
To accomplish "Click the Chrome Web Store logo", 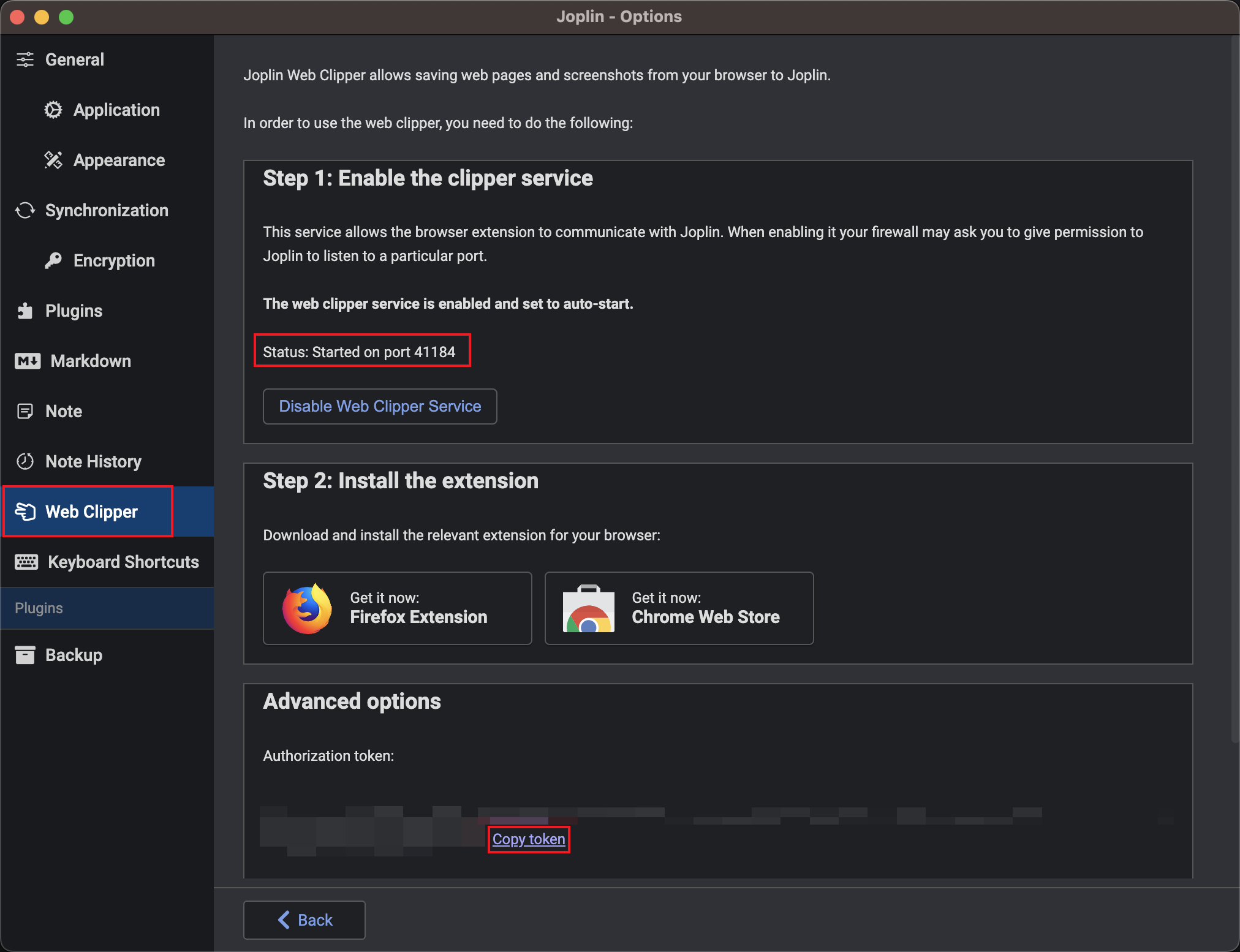I will click(x=588, y=608).
